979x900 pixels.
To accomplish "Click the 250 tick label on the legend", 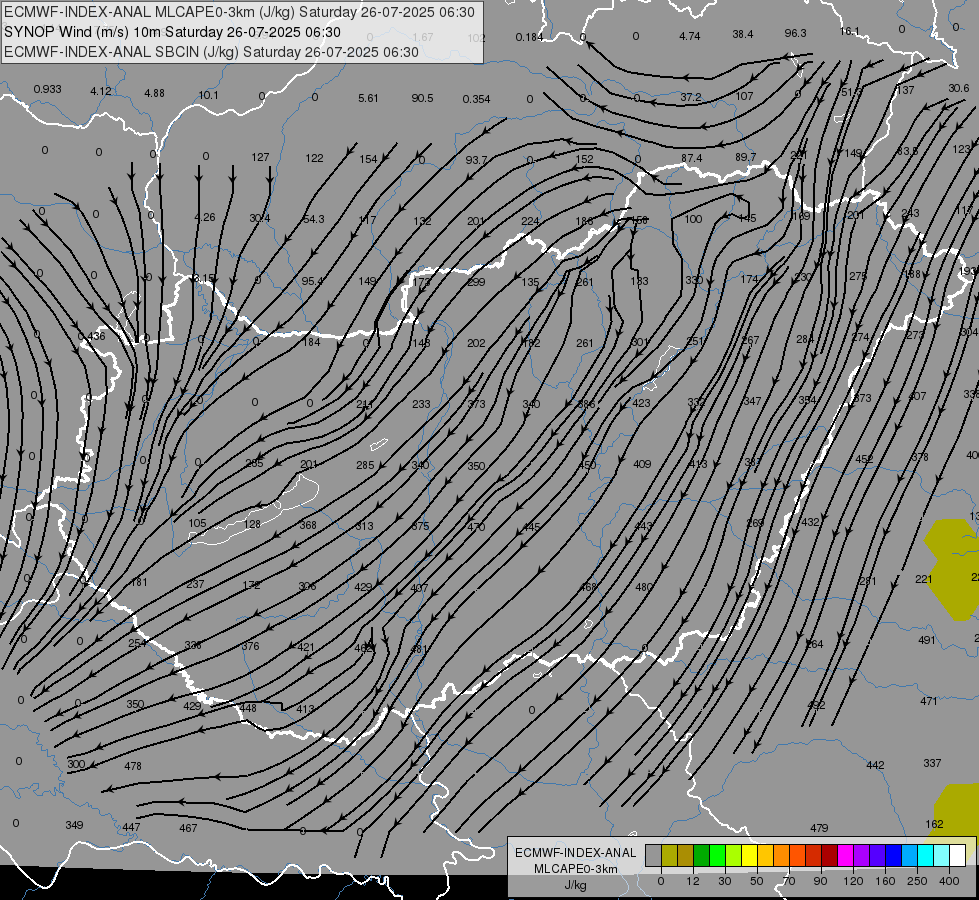I will pos(917,881).
